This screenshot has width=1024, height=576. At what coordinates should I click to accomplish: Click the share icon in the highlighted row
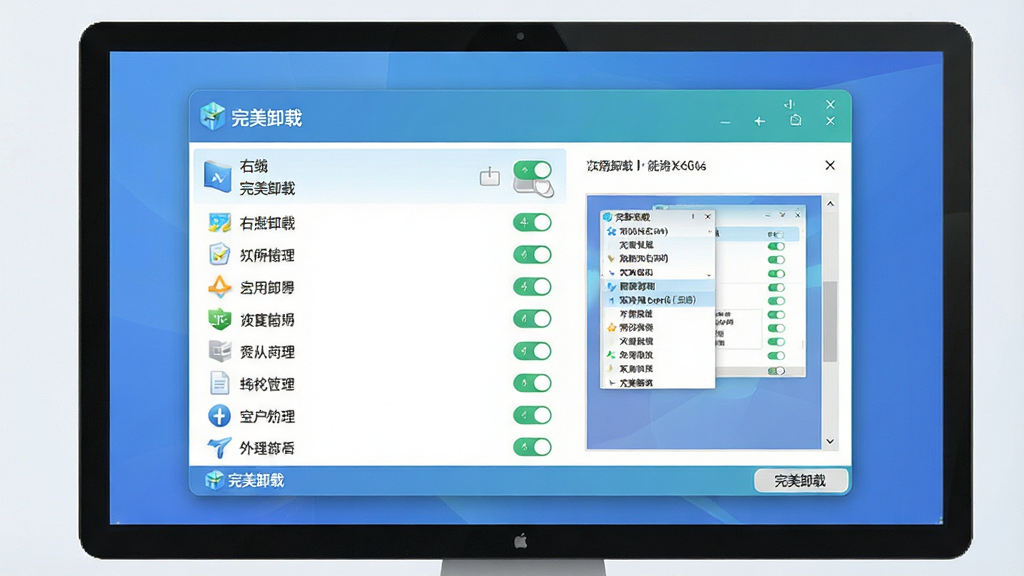point(490,176)
